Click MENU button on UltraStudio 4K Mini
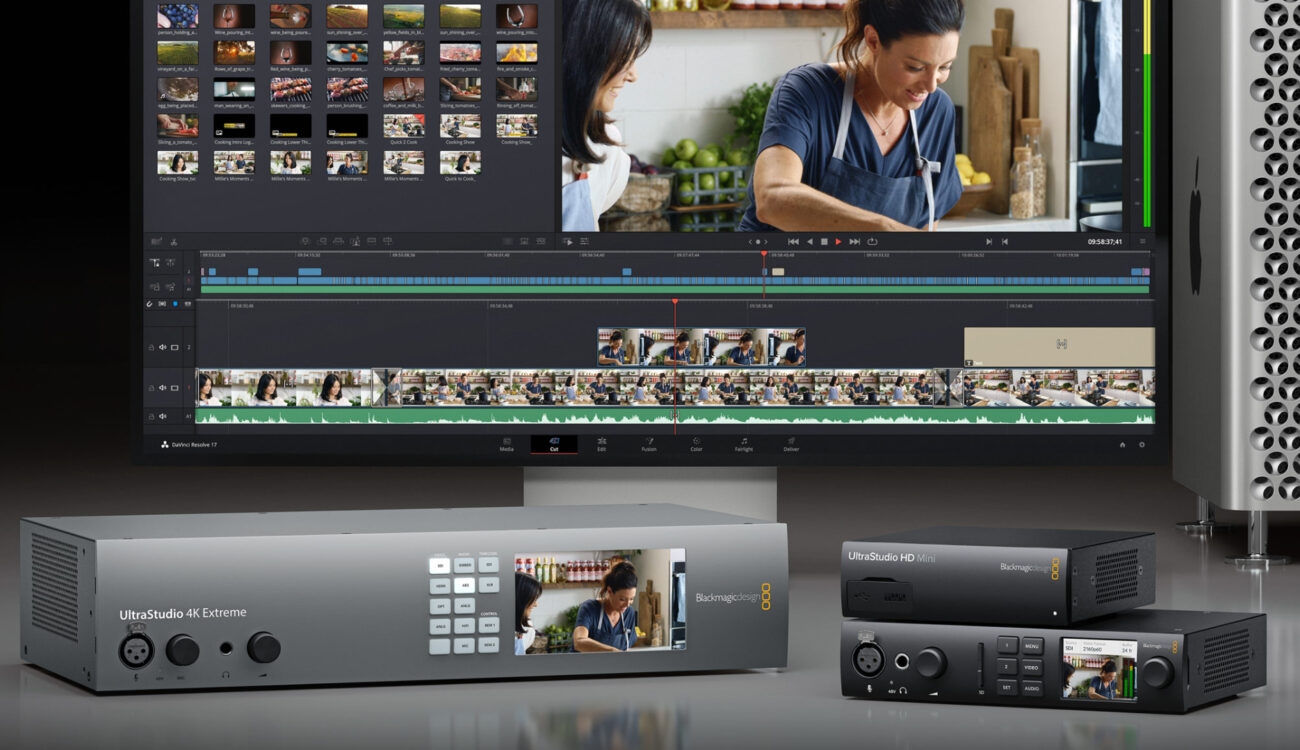Viewport: 1300px width, 750px height. click(x=1032, y=646)
